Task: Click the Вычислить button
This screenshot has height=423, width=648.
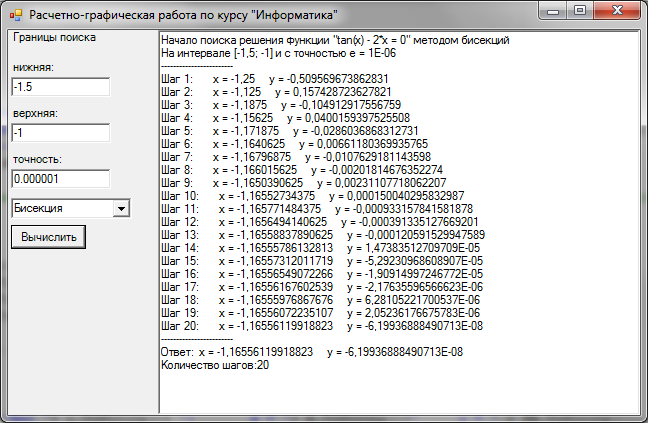Action: click(x=48, y=237)
